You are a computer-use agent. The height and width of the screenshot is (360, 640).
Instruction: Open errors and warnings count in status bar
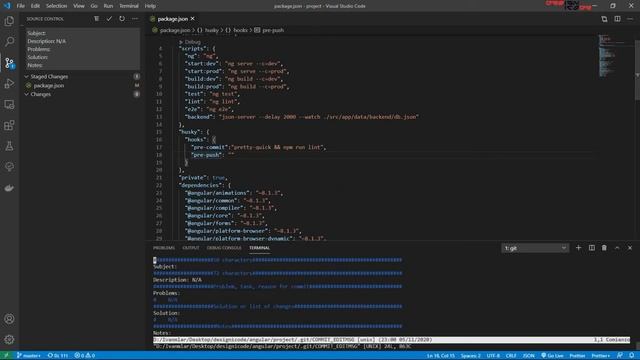point(84,356)
